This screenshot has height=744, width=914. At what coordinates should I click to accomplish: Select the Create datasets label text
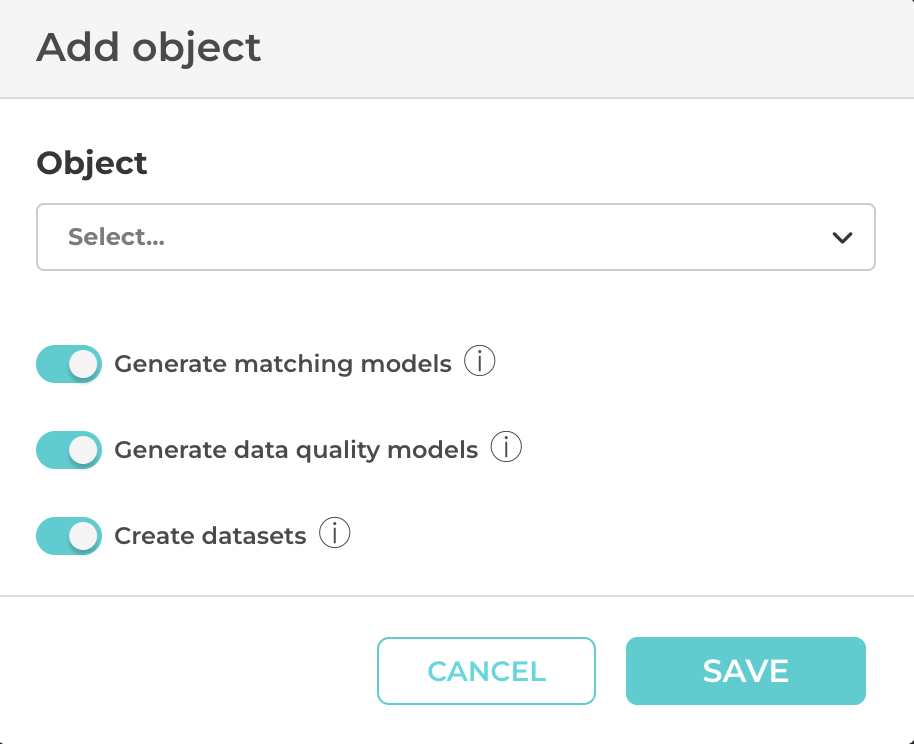pos(210,536)
